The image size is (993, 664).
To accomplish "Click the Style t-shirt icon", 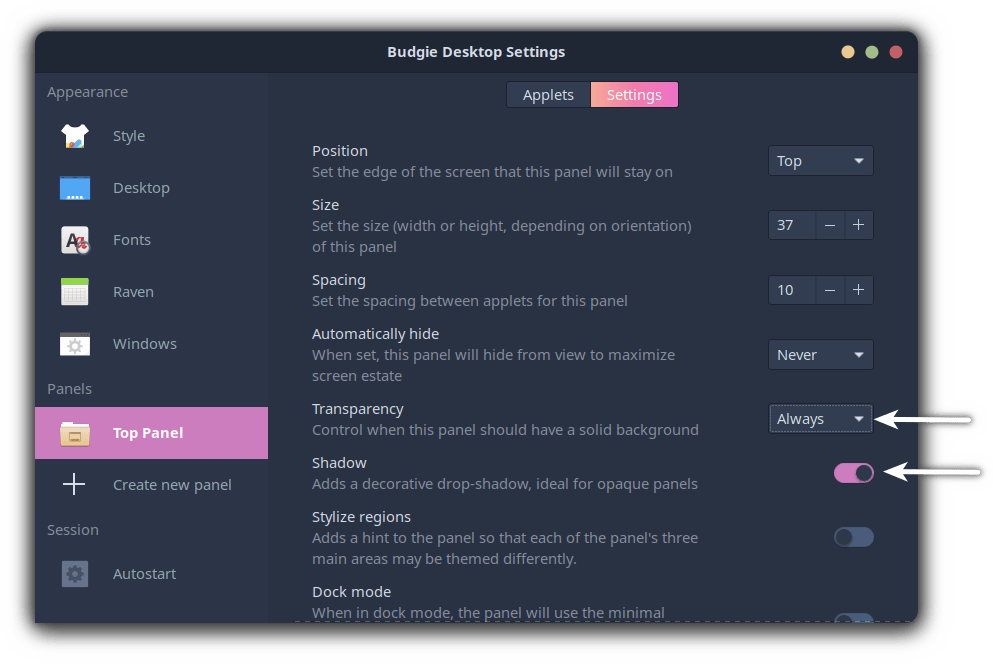I will (75, 136).
